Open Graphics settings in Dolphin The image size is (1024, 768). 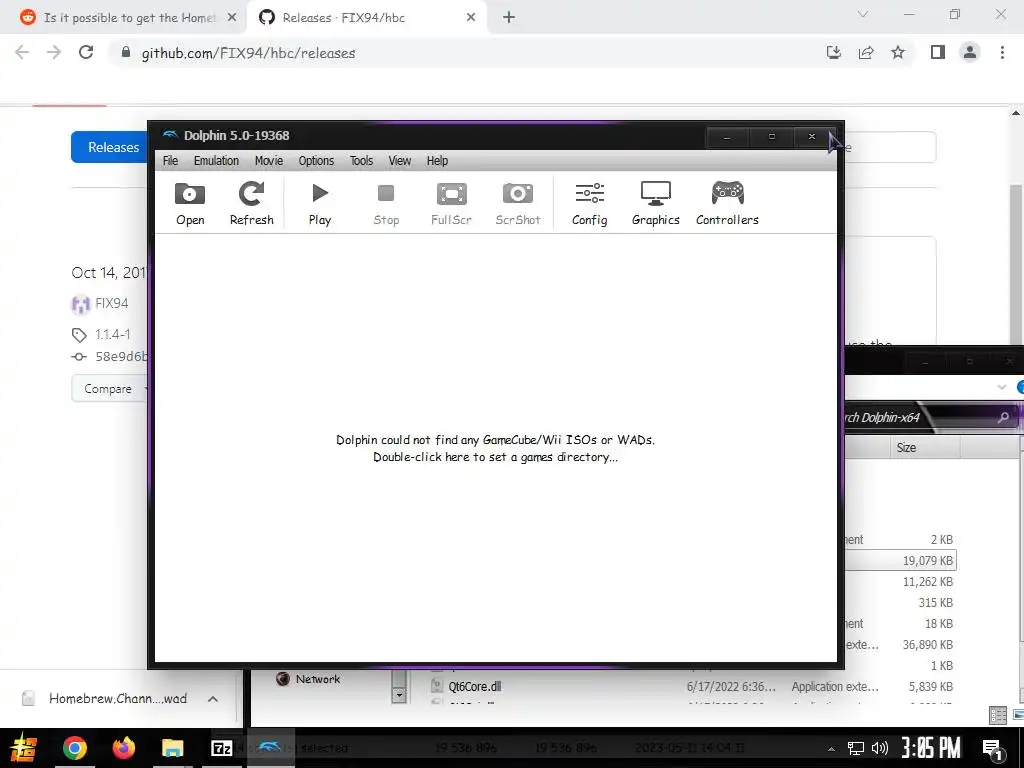(x=656, y=203)
